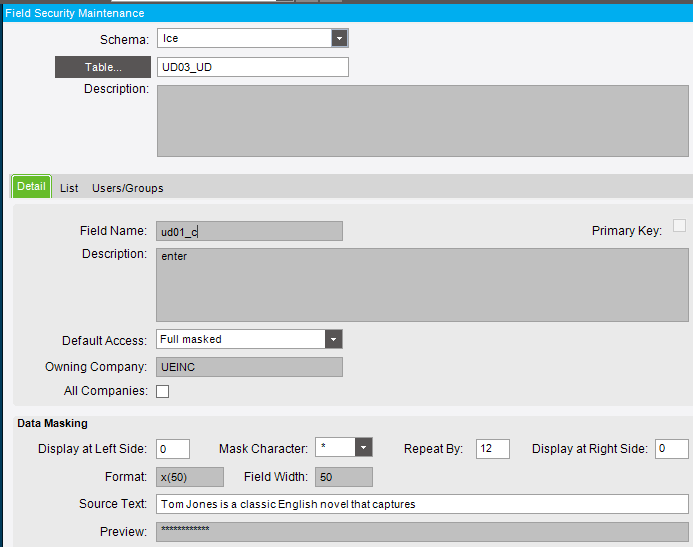The height and width of the screenshot is (547, 693).
Task: Click the UD03_UD table input field
Action: (x=253, y=67)
